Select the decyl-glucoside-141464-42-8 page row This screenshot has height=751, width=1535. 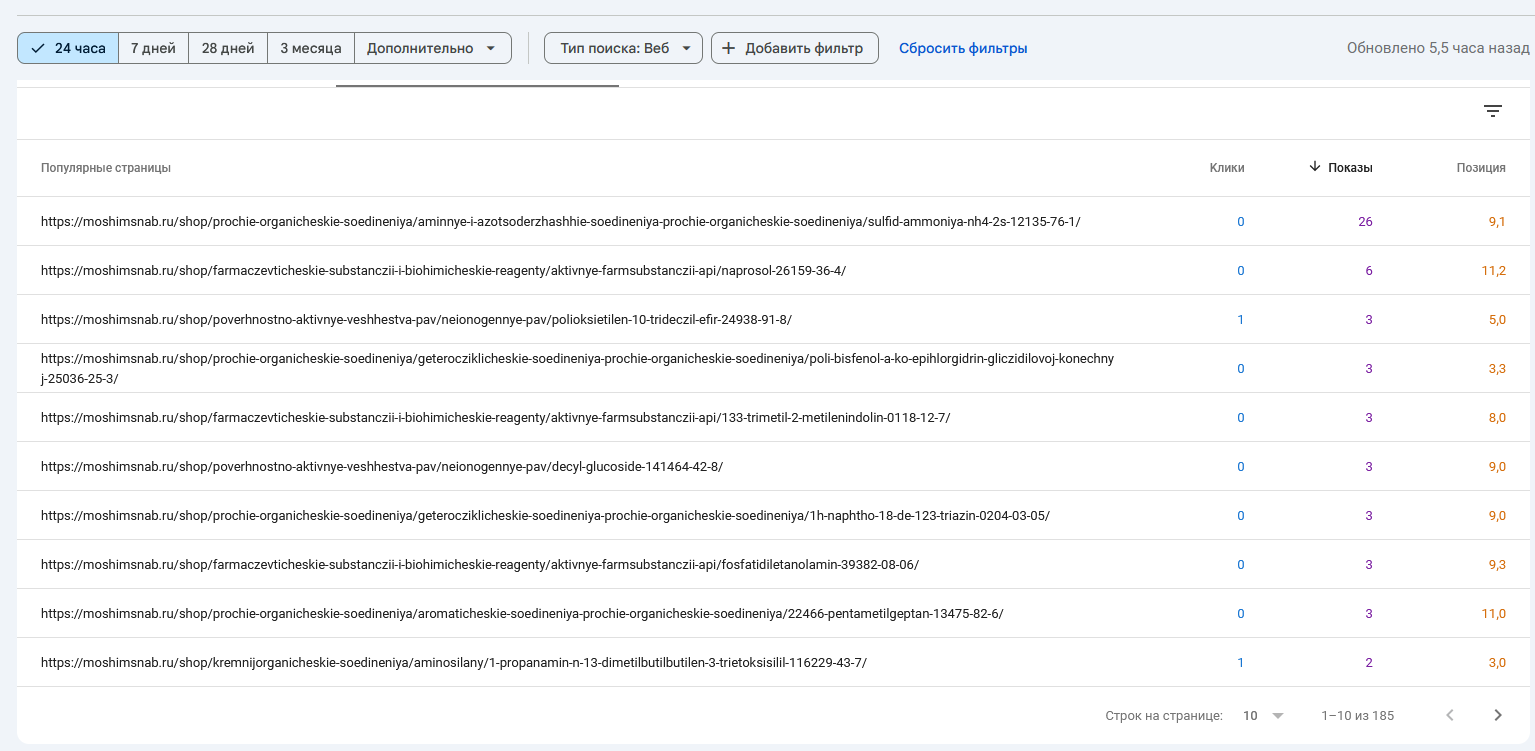[x=381, y=466]
